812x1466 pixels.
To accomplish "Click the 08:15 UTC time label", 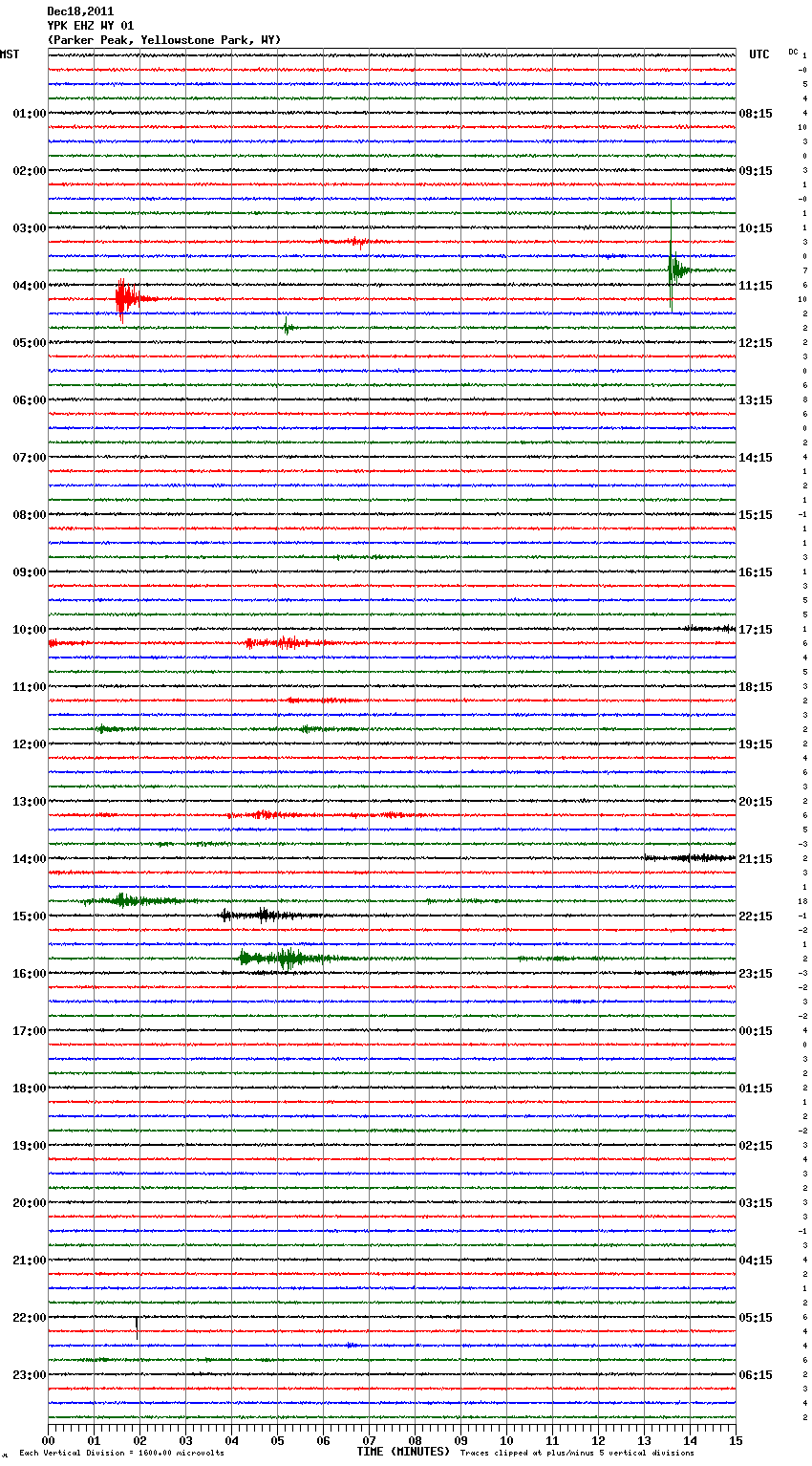I will pos(756,114).
